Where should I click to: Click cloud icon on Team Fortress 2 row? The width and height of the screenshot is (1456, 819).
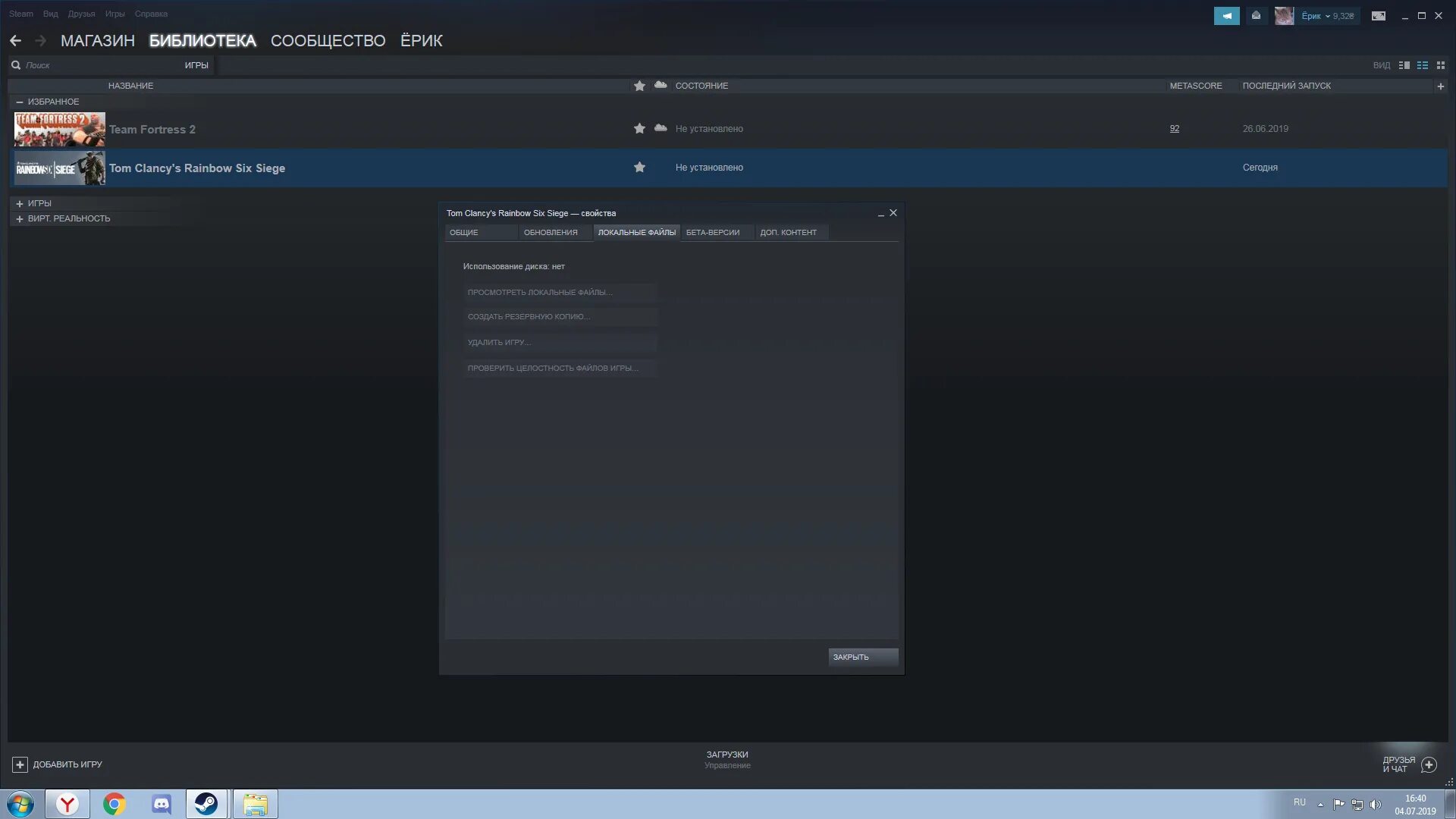[661, 127]
